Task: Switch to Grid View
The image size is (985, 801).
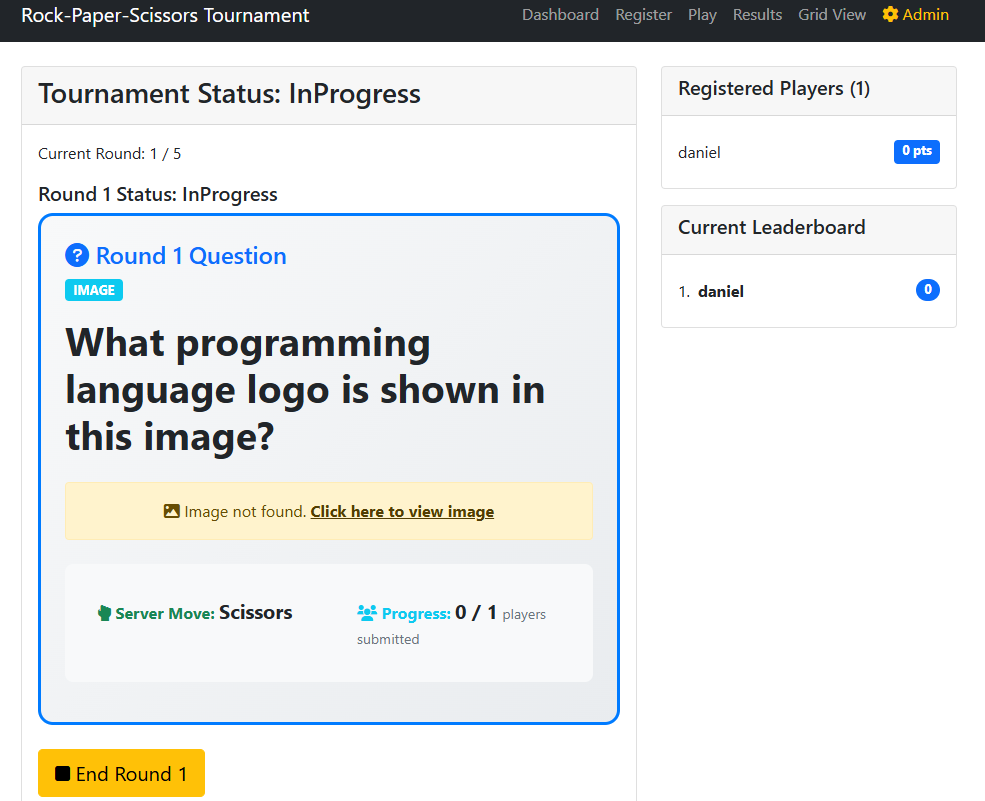Action: click(832, 15)
